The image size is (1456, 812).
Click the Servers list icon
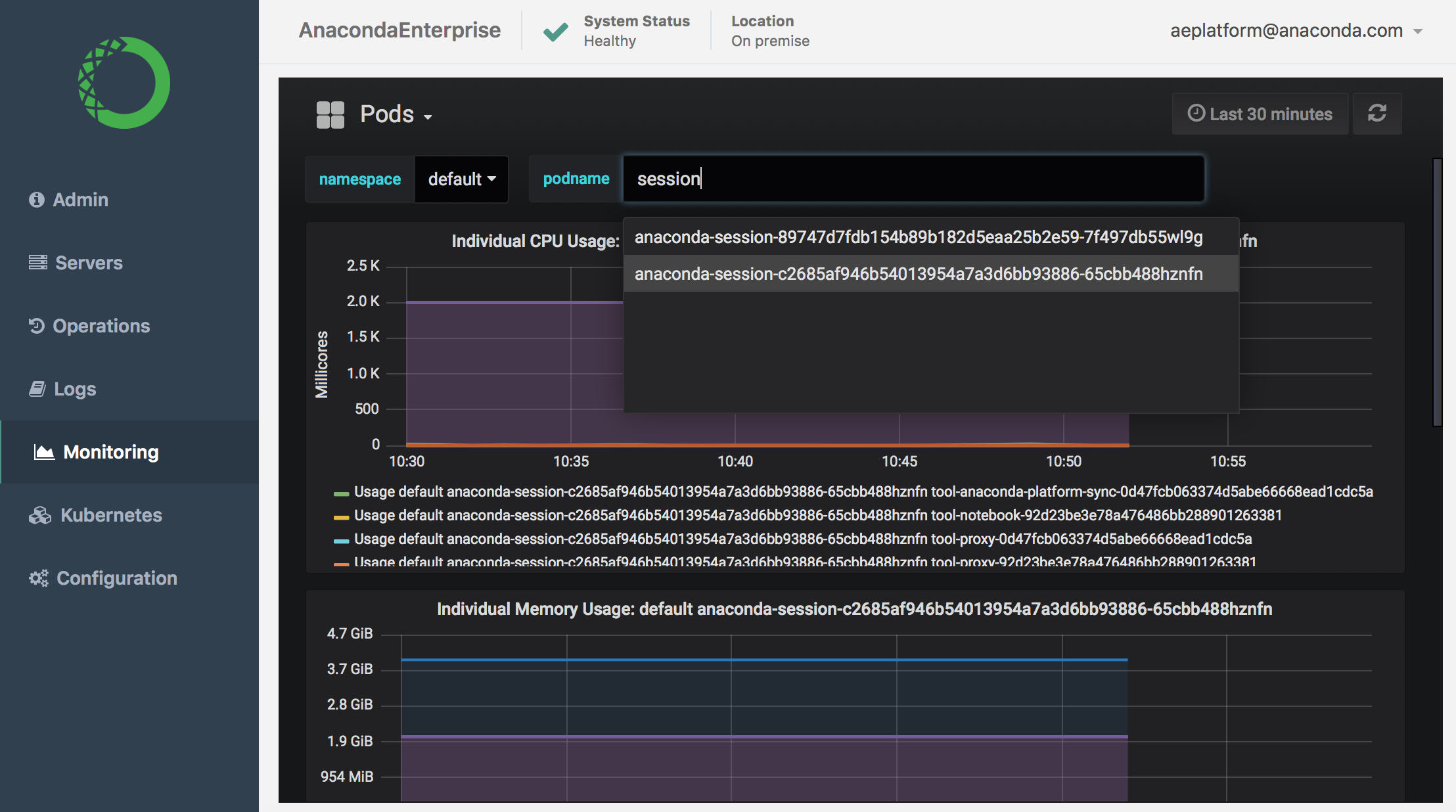[38, 263]
